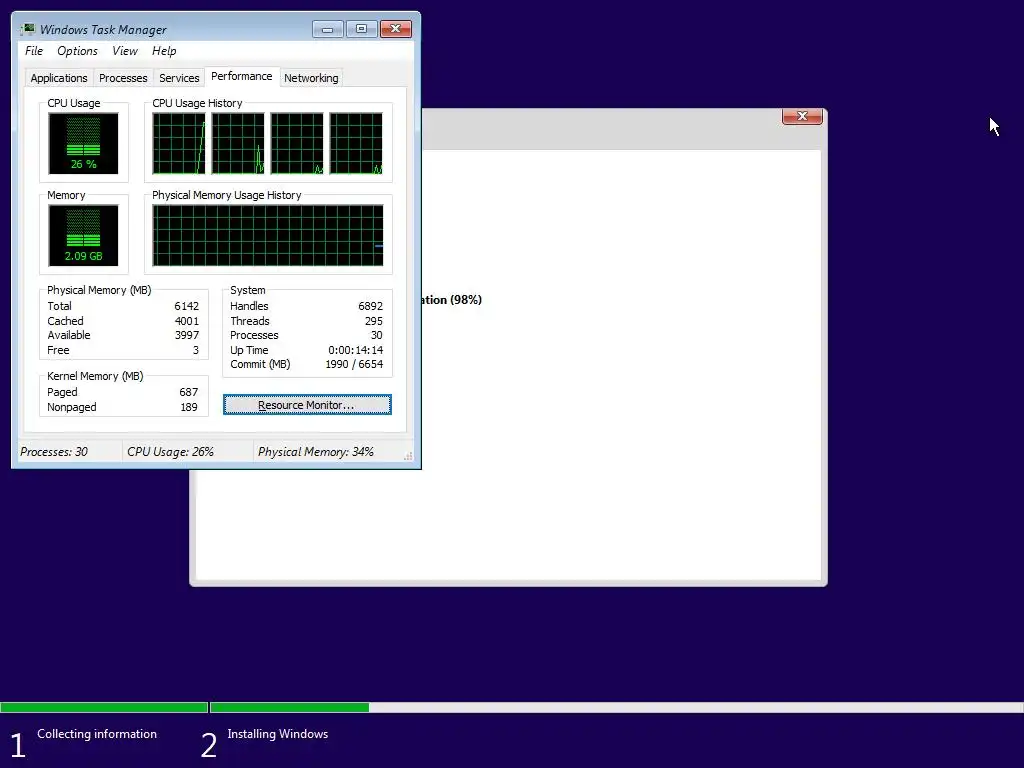1024x768 pixels.
Task: Minimize the Windows Task Manager window
Action: point(327,29)
